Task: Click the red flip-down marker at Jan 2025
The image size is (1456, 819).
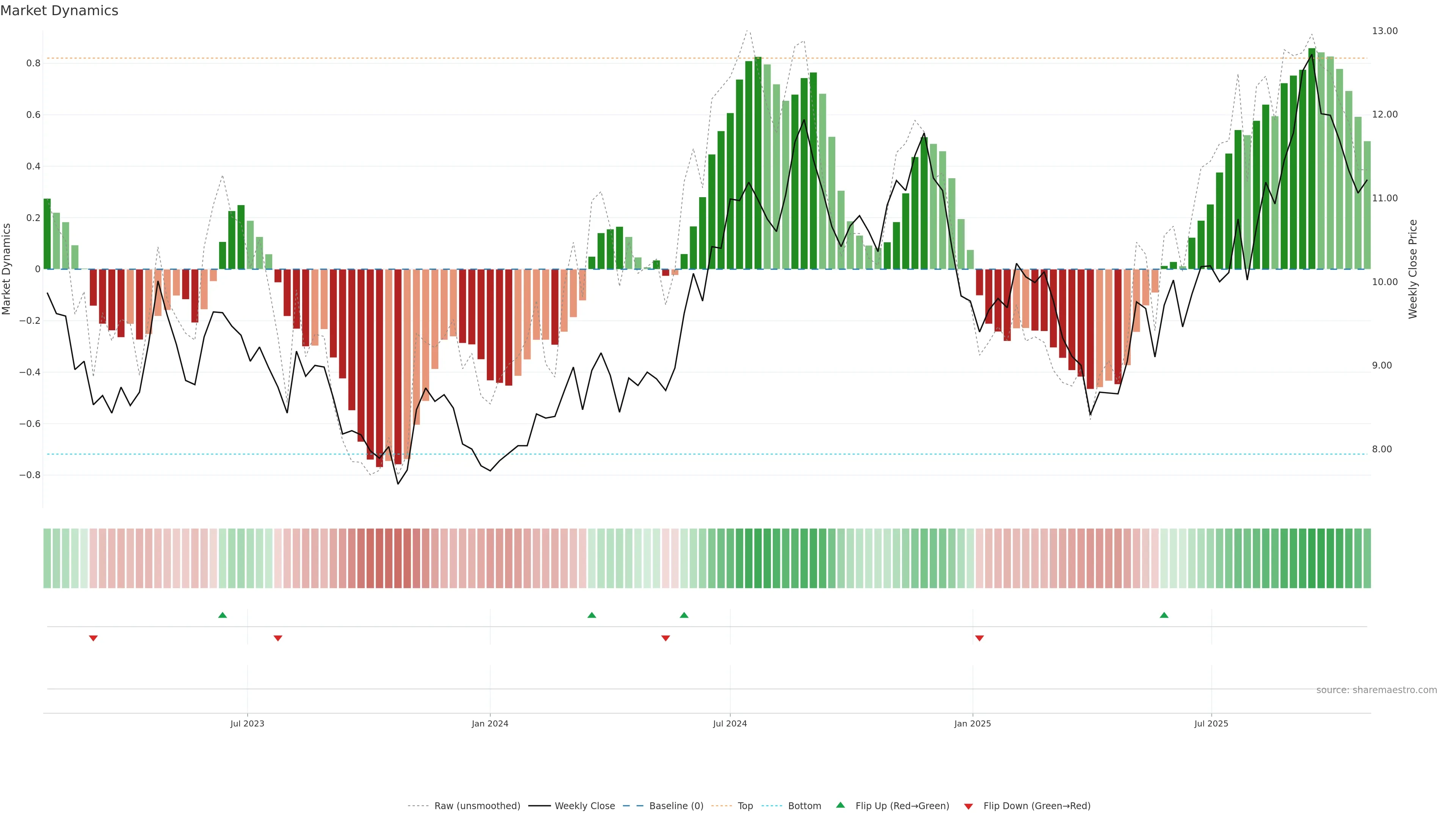Action: [979, 638]
